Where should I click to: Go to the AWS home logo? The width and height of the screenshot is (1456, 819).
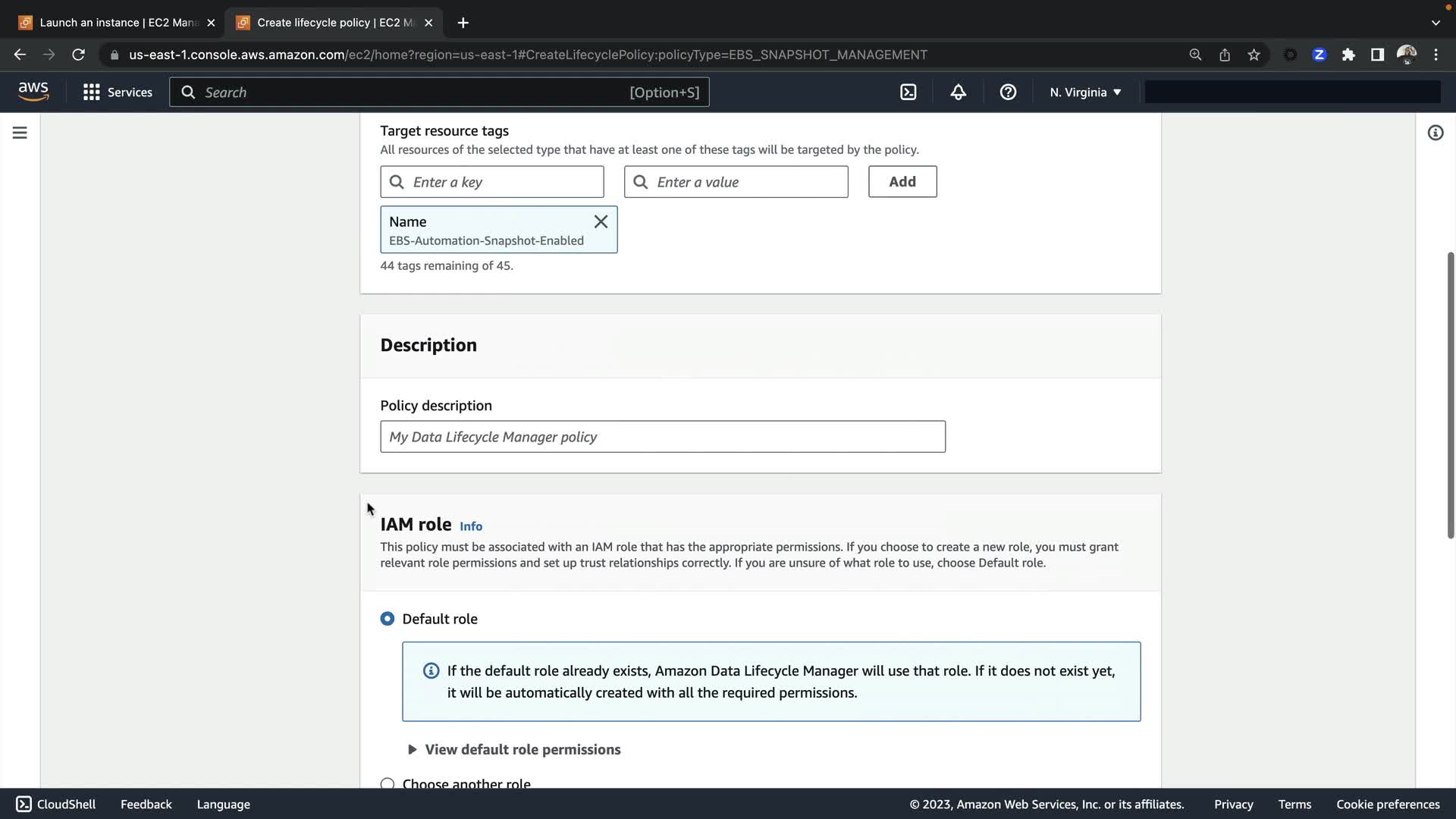click(33, 92)
